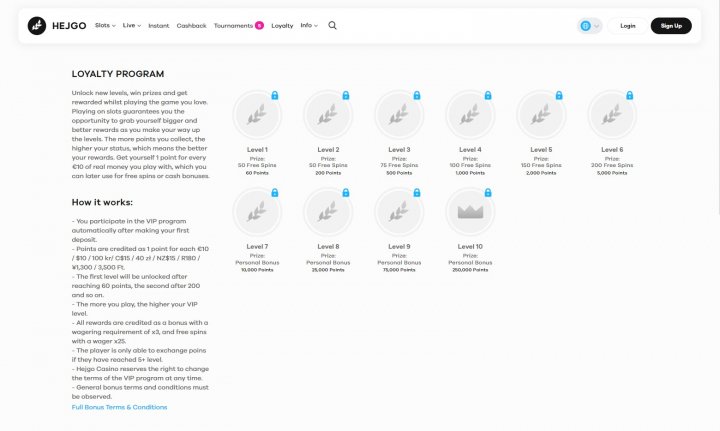
Task: Open the Instant games menu item
Action: [x=159, y=26]
